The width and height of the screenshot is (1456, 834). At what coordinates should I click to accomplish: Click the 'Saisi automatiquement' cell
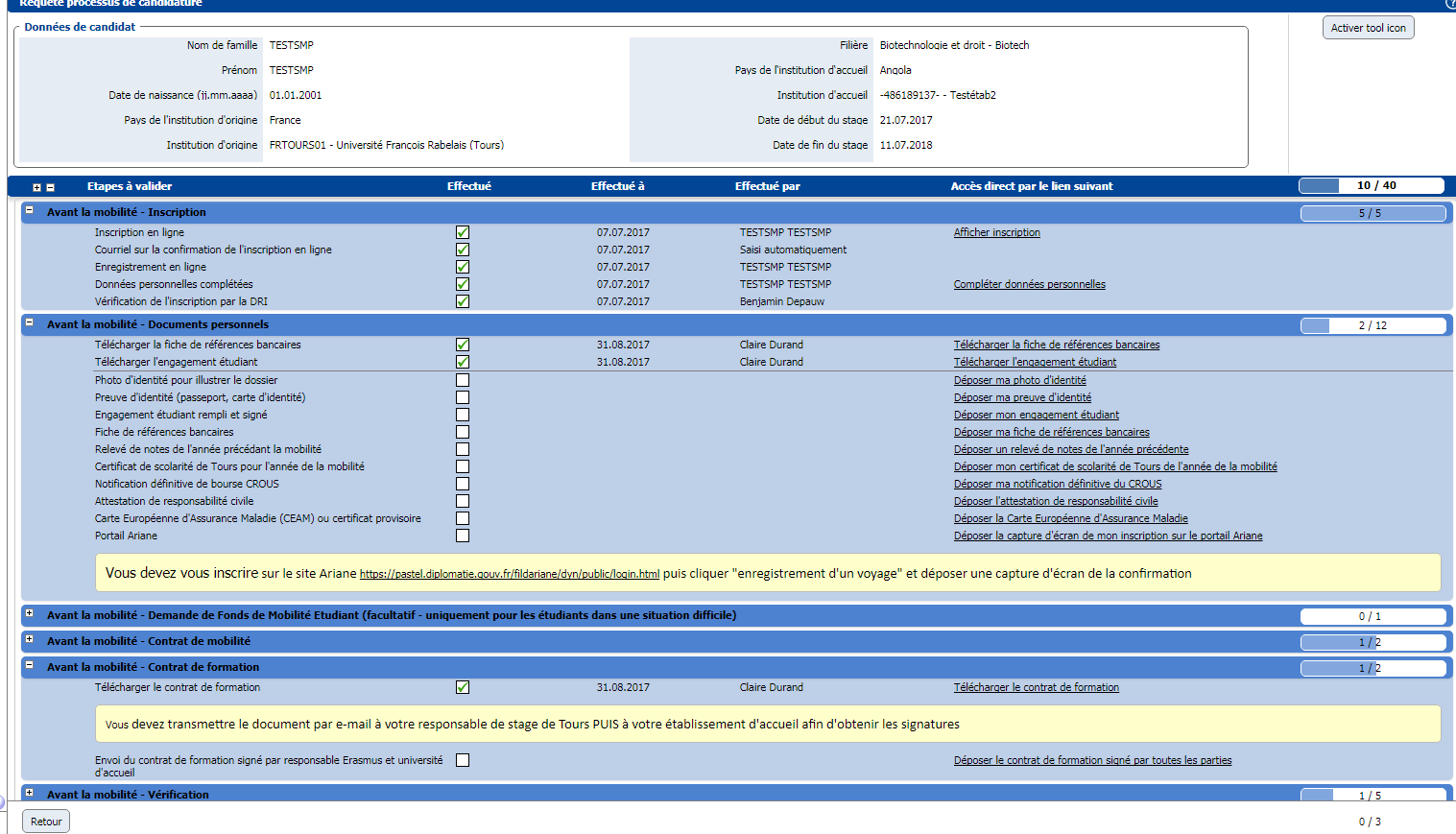(x=793, y=250)
